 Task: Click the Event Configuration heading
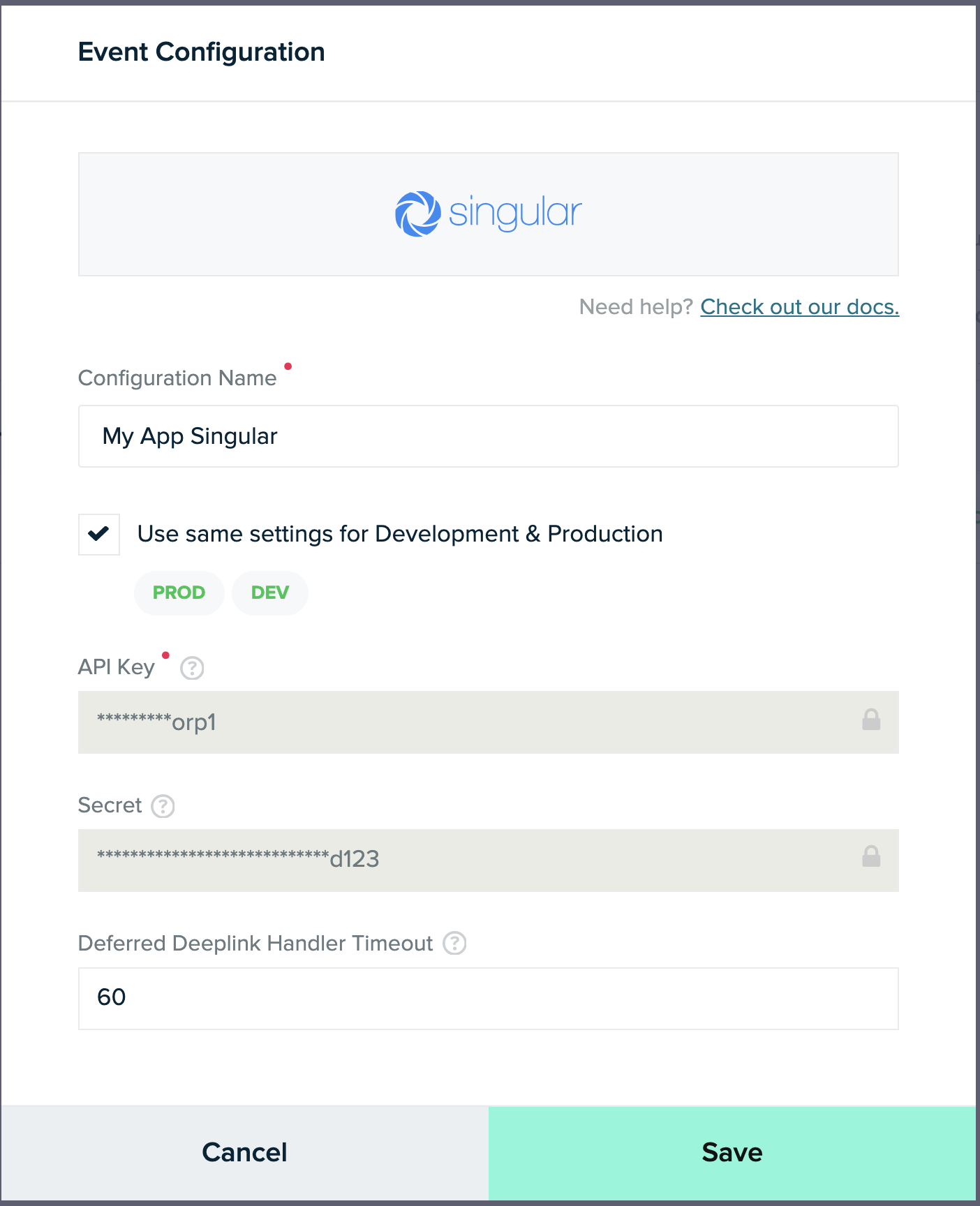coord(201,52)
